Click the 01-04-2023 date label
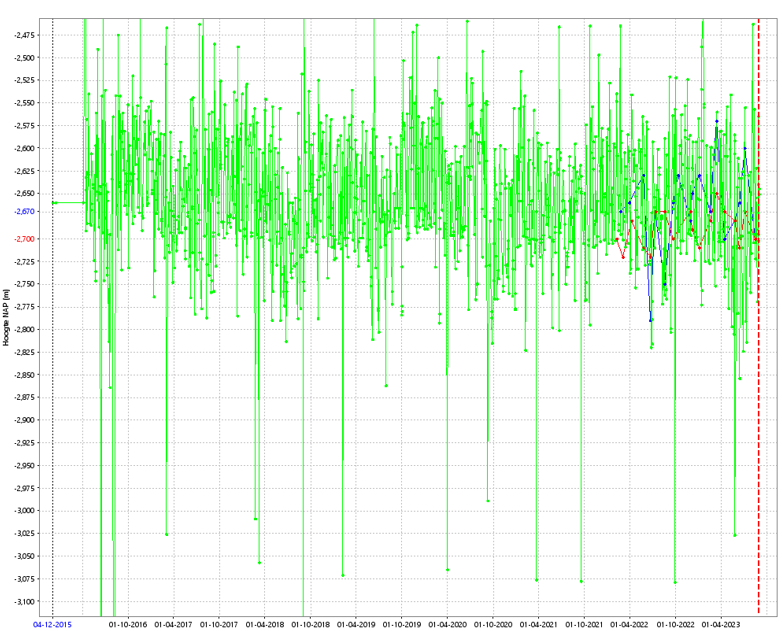782x631 pixels. (x=721, y=624)
